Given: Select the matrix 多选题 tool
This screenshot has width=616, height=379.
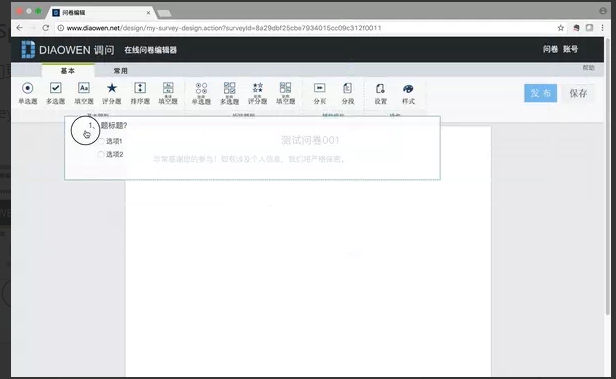Looking at the screenshot, I should (x=229, y=93).
